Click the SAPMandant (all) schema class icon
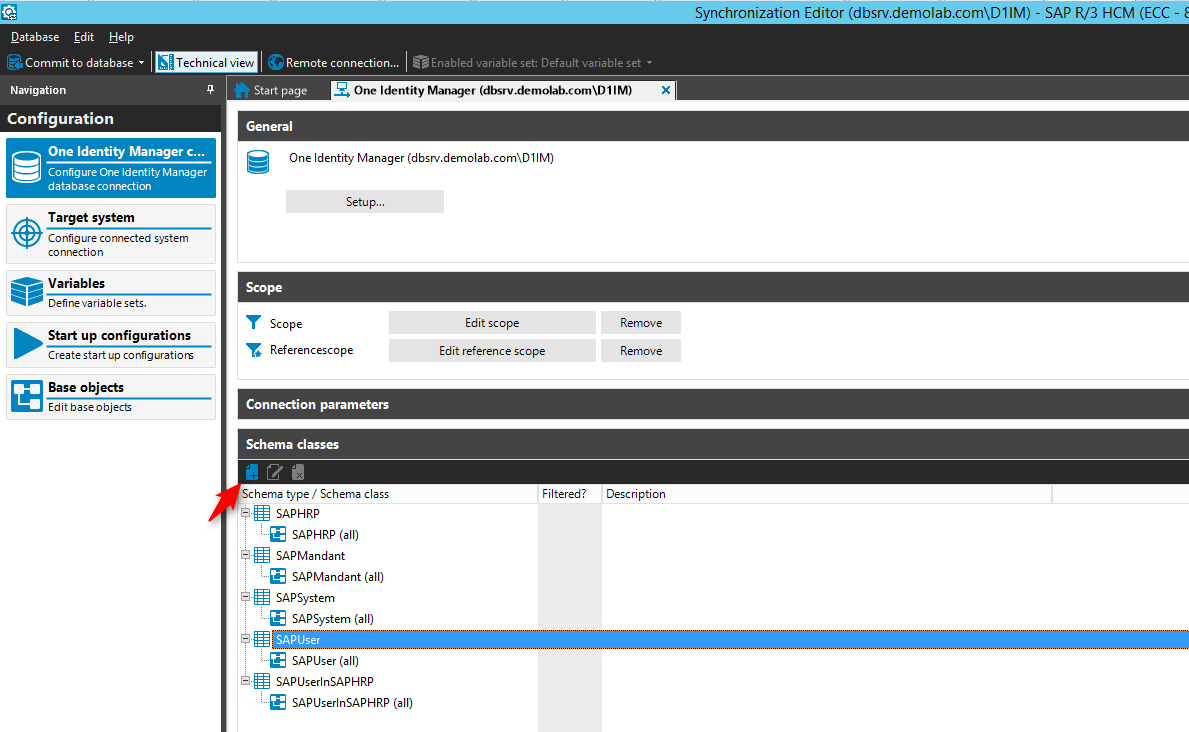The width and height of the screenshot is (1189, 732). coord(278,576)
